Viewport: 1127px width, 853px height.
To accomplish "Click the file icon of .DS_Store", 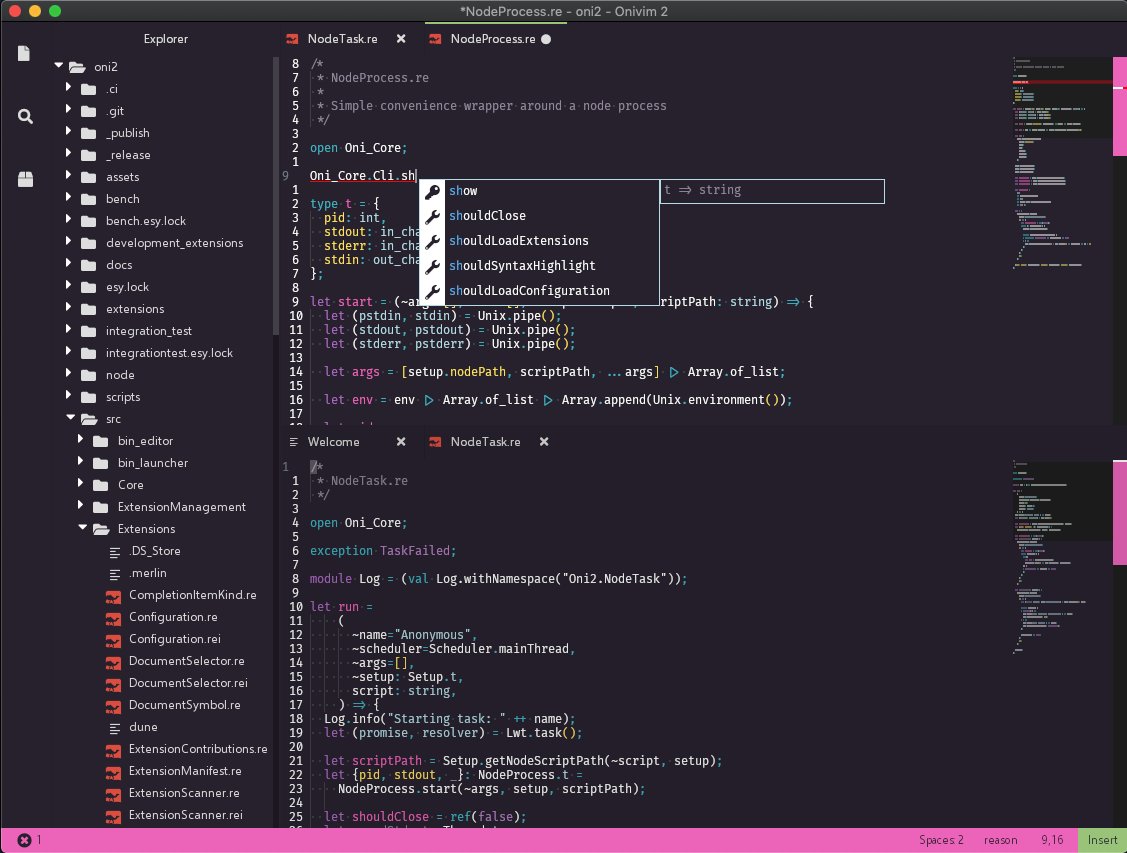I will click(114, 552).
